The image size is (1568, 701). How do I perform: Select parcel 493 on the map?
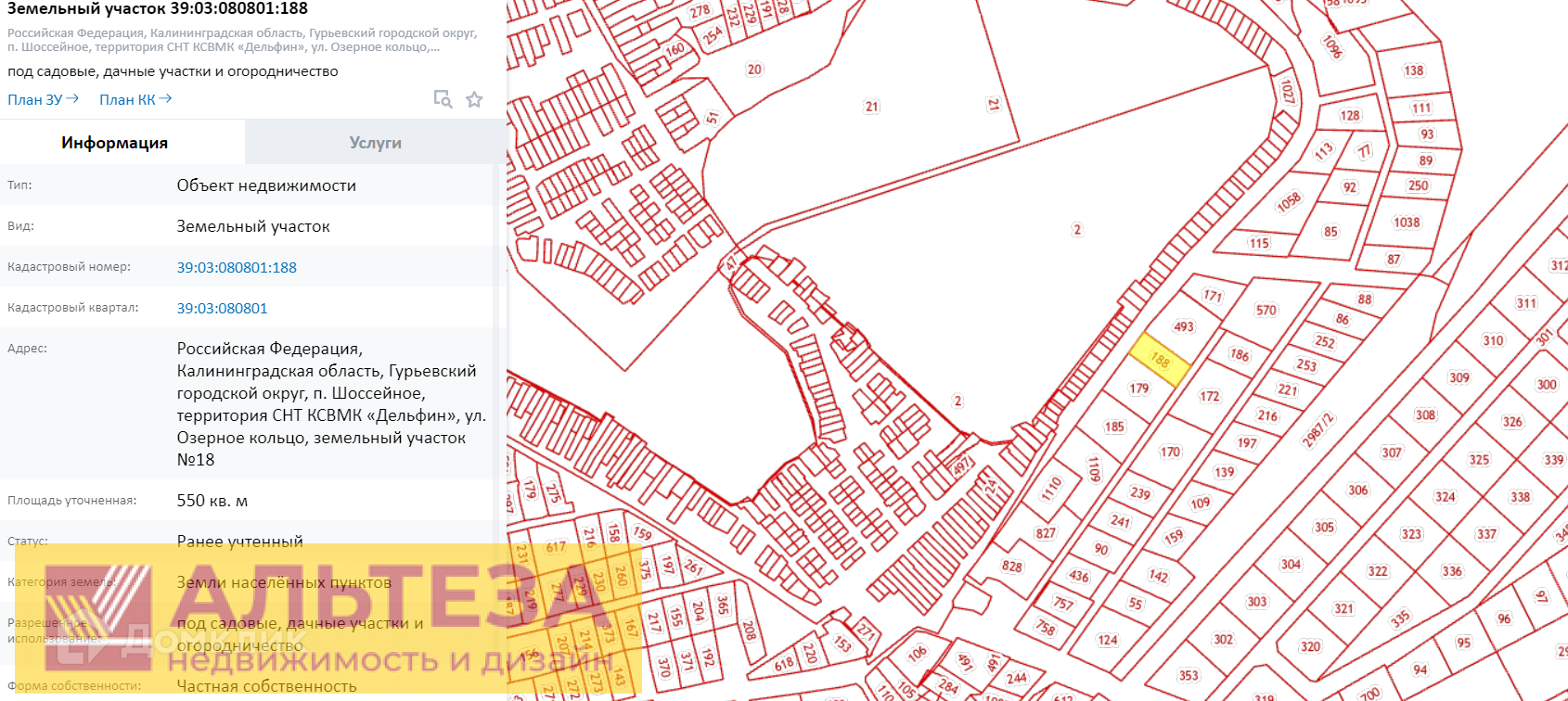point(1183,326)
